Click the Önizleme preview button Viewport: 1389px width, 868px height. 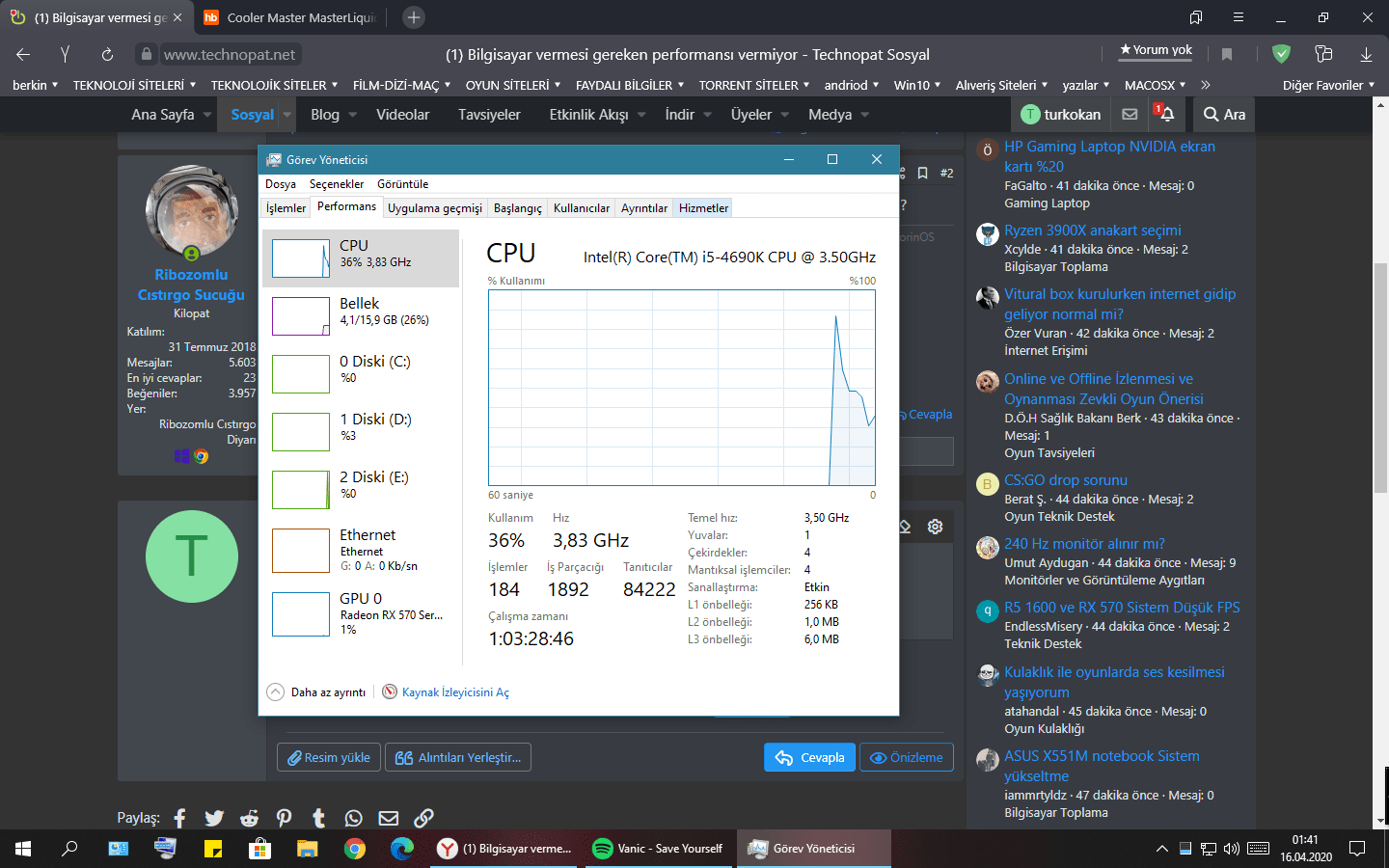coord(907,757)
